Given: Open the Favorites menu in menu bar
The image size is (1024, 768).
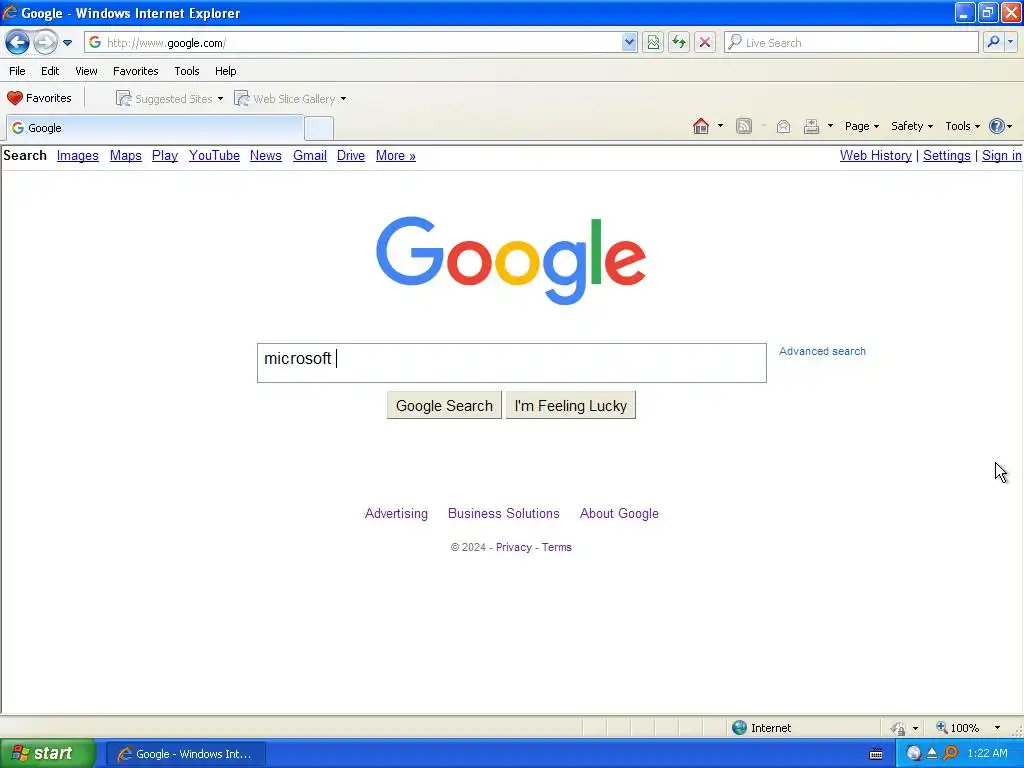Looking at the screenshot, I should (135, 71).
